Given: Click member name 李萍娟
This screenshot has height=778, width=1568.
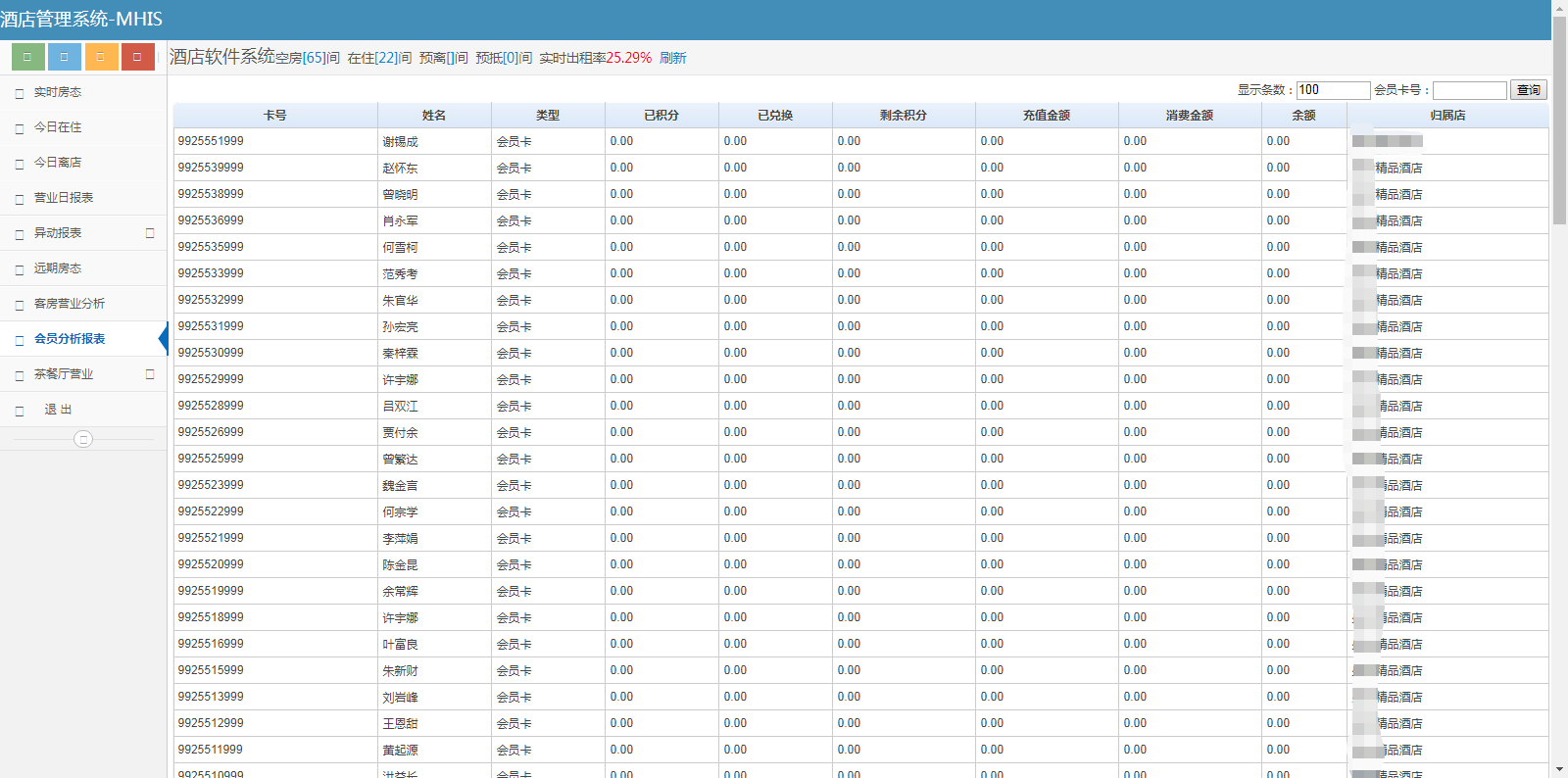Looking at the screenshot, I should (400, 539).
